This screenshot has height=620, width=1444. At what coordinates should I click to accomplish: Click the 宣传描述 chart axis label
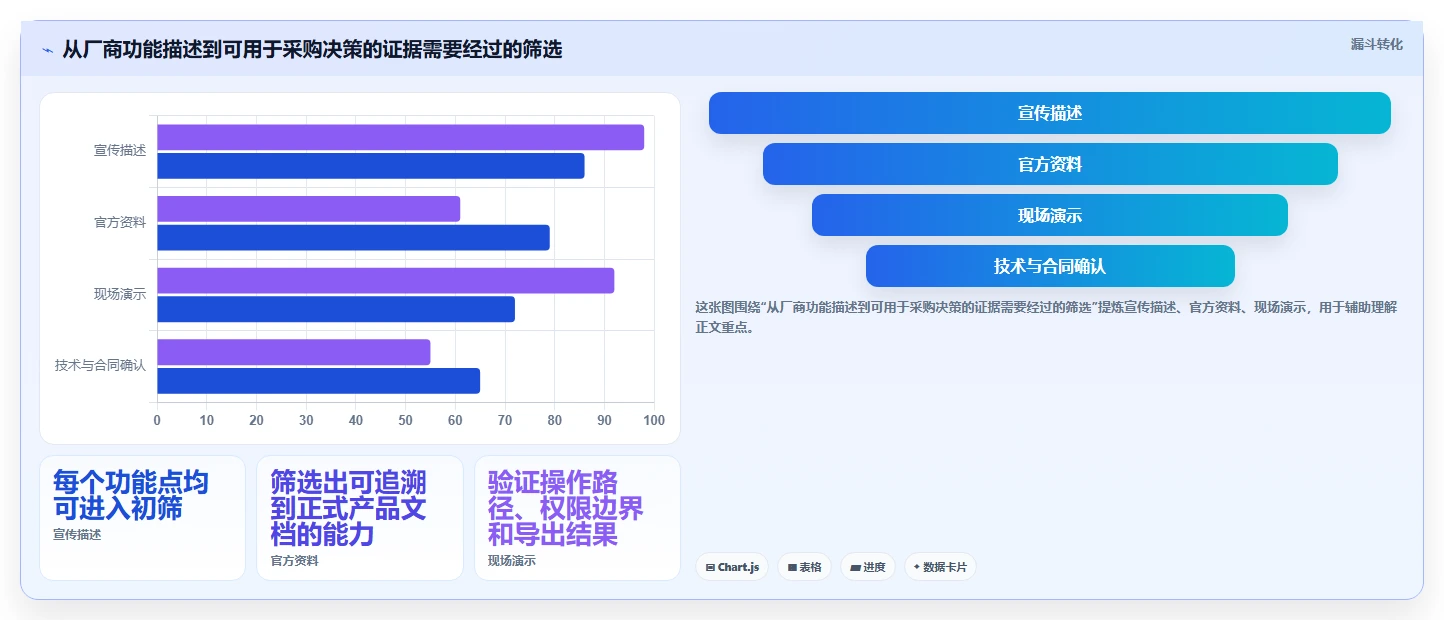point(120,151)
